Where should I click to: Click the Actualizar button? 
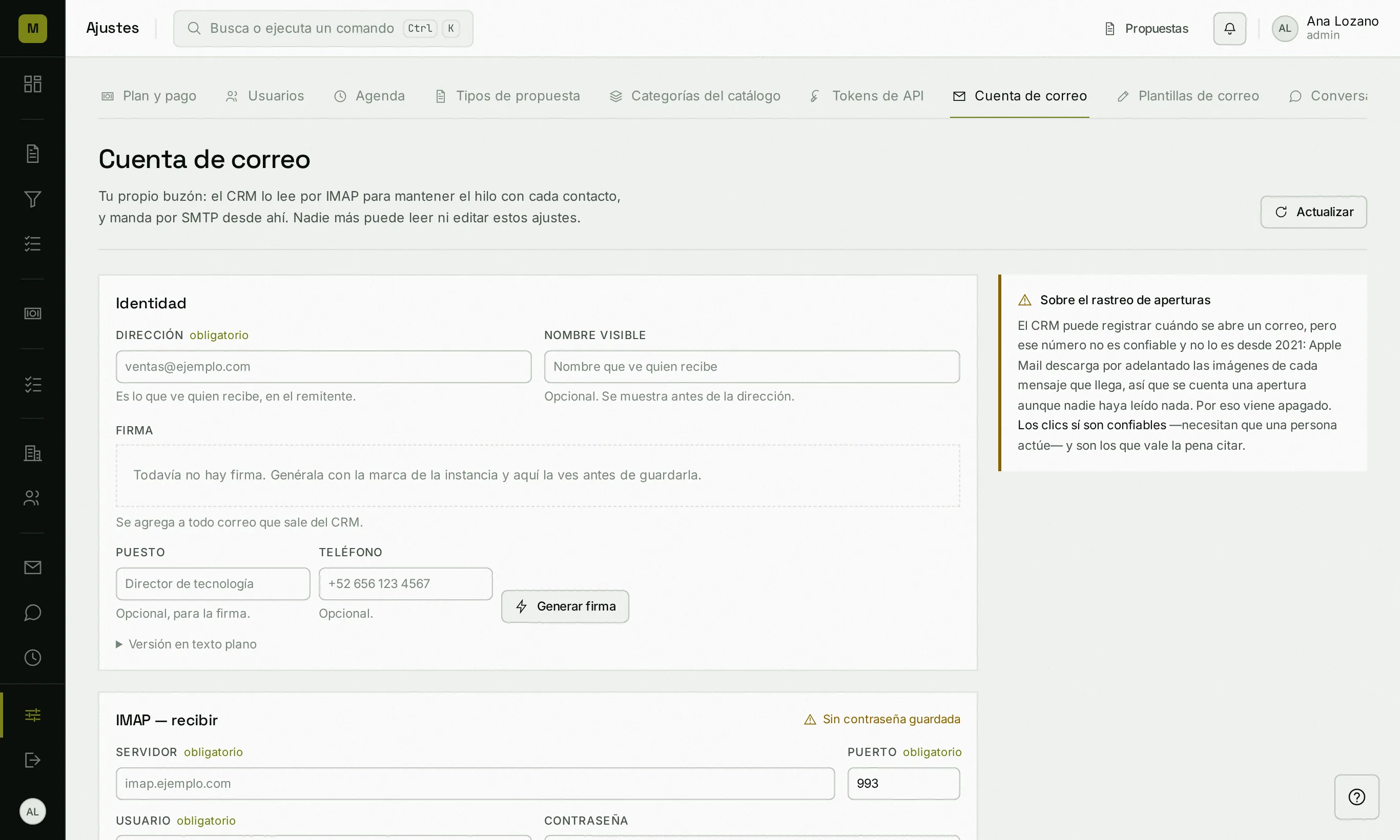[1313, 212]
